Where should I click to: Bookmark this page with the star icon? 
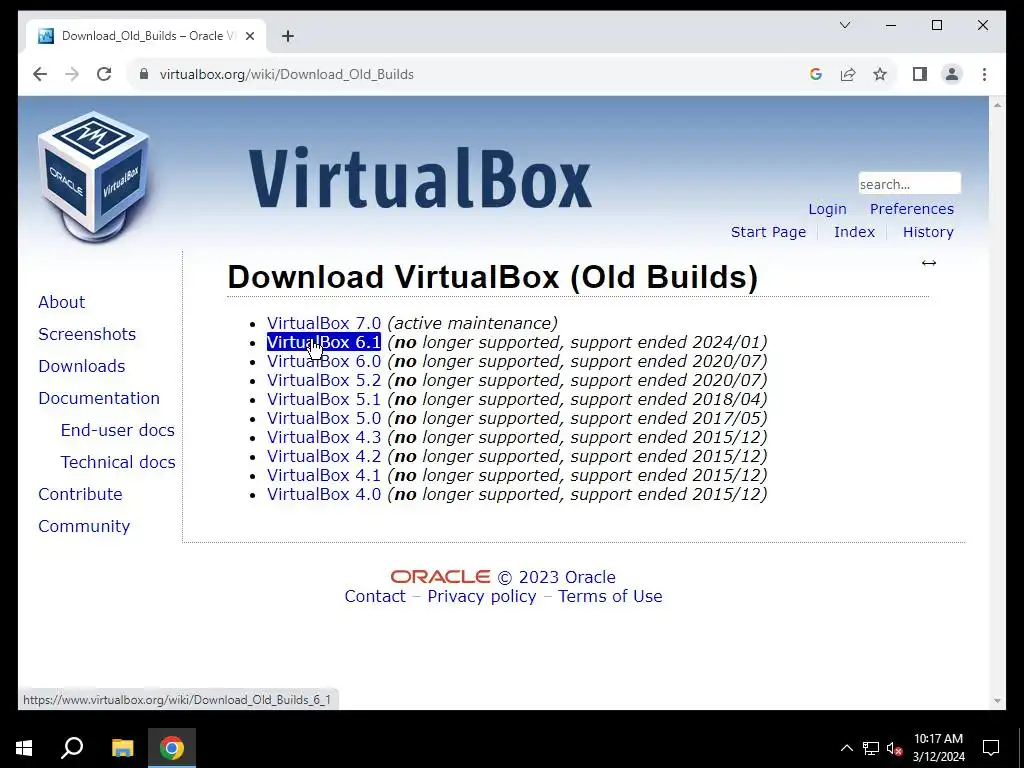[880, 74]
